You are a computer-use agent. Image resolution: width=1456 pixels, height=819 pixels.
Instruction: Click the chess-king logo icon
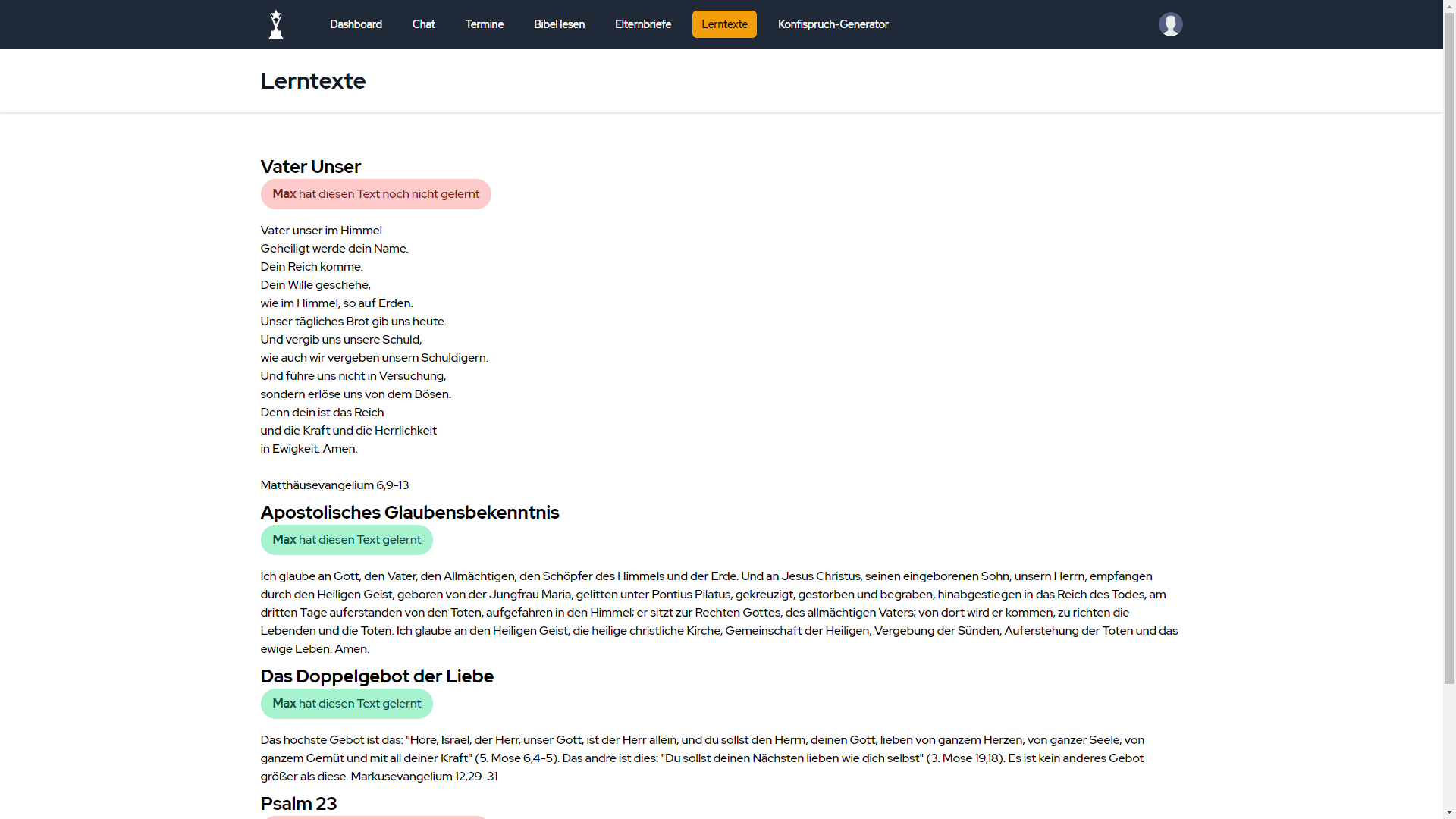276,24
